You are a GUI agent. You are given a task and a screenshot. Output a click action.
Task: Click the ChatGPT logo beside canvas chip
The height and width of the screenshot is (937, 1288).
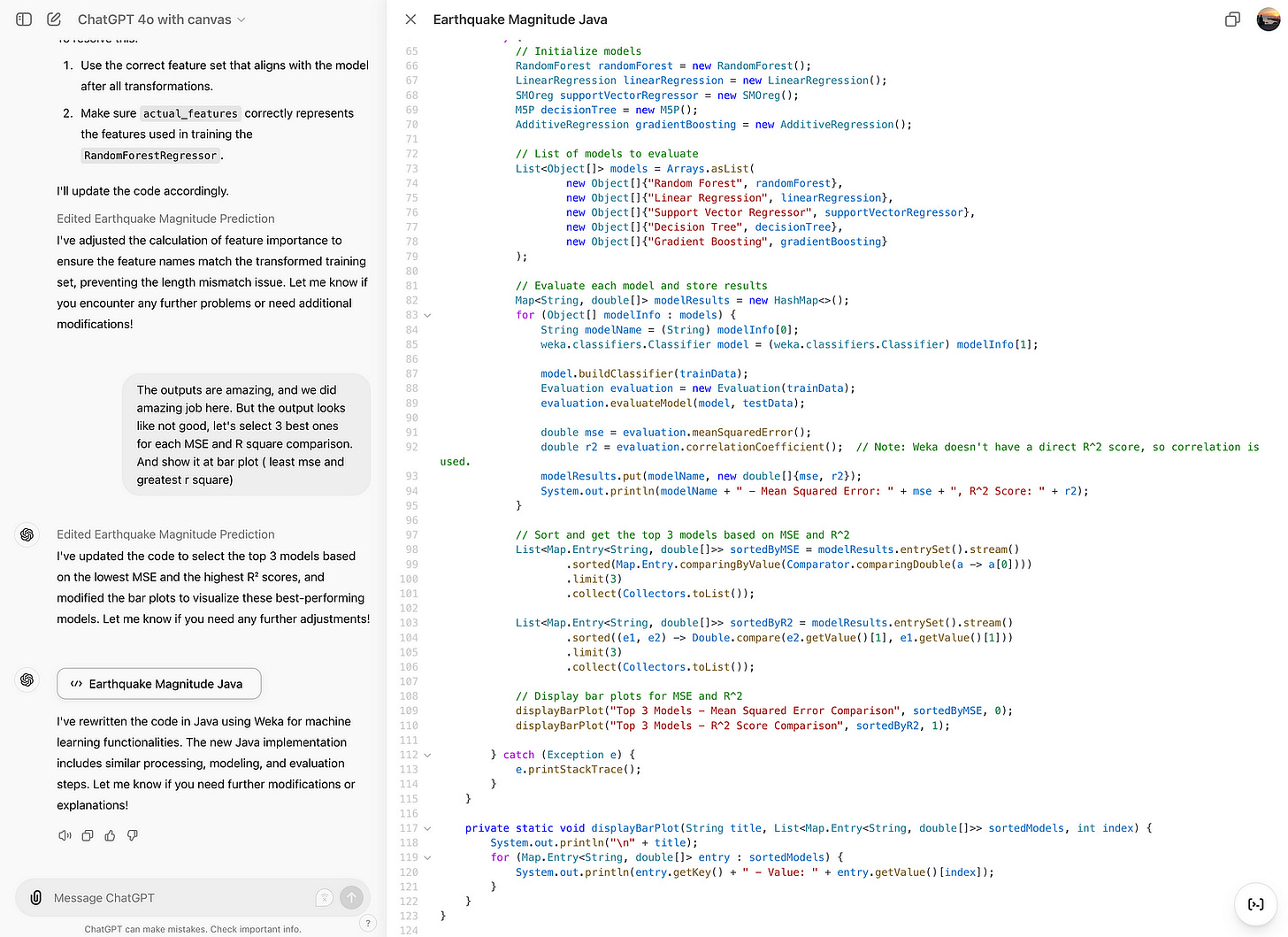pos(27,680)
